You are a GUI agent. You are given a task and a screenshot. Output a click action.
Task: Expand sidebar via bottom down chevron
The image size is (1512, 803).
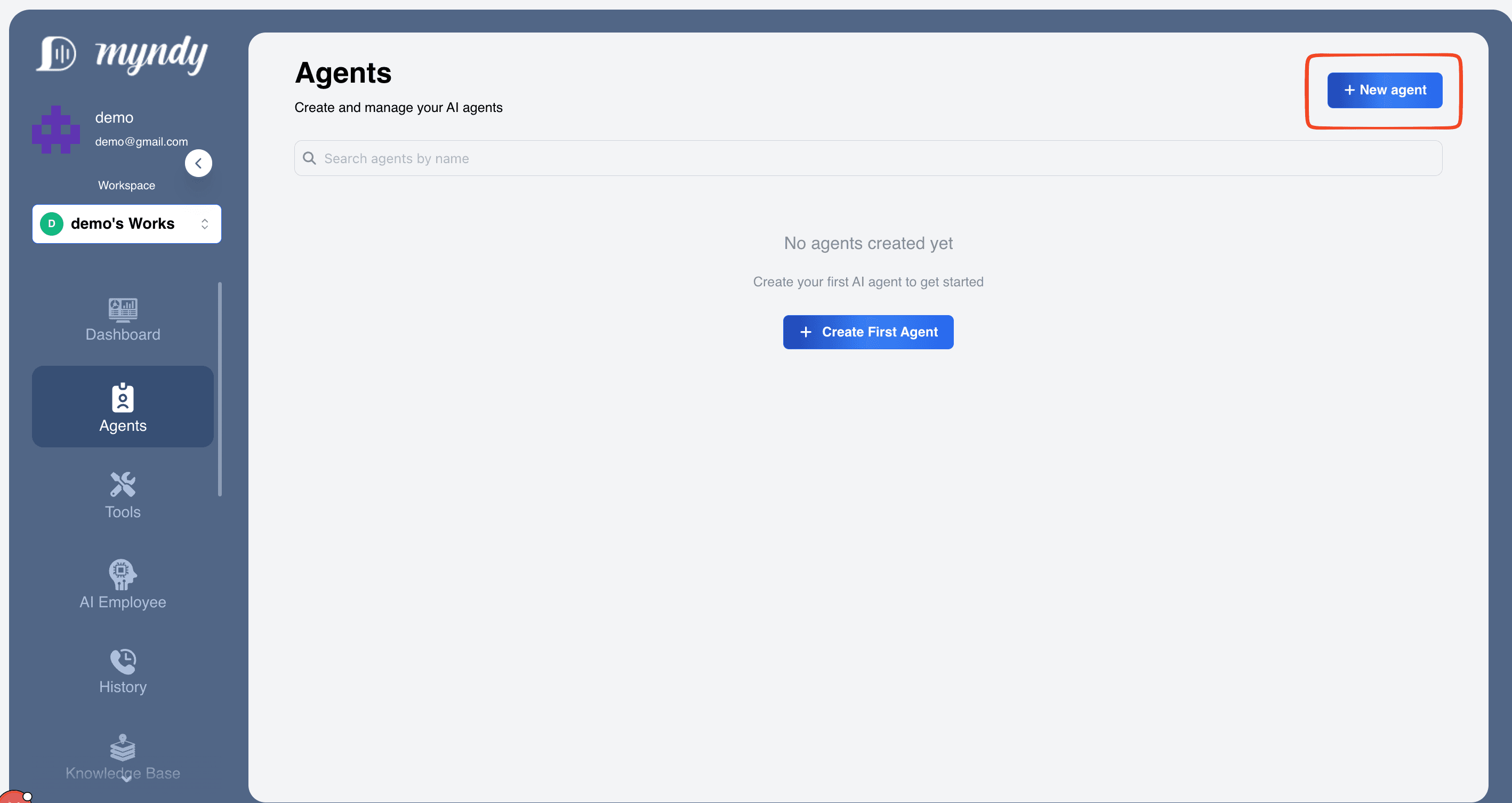(x=126, y=780)
